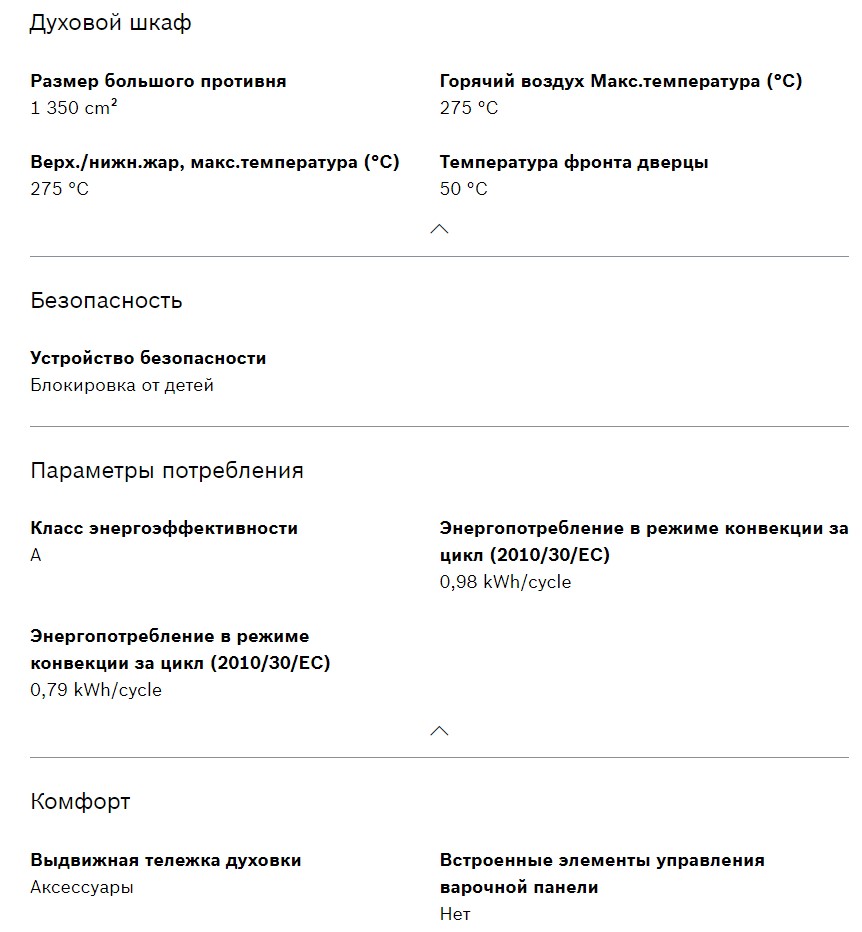Select the Блокировка от детей text
Image resolution: width=862 pixels, height=932 pixels.
(122, 385)
